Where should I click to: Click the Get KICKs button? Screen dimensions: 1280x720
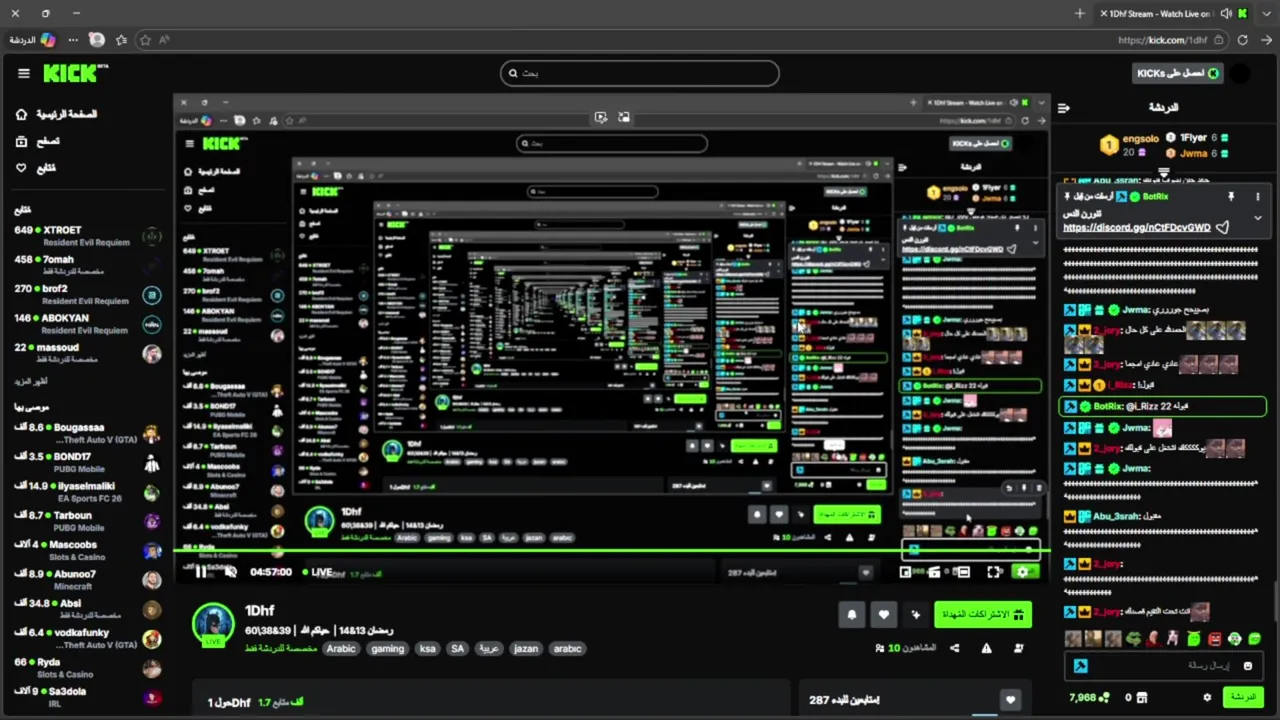pos(1177,73)
